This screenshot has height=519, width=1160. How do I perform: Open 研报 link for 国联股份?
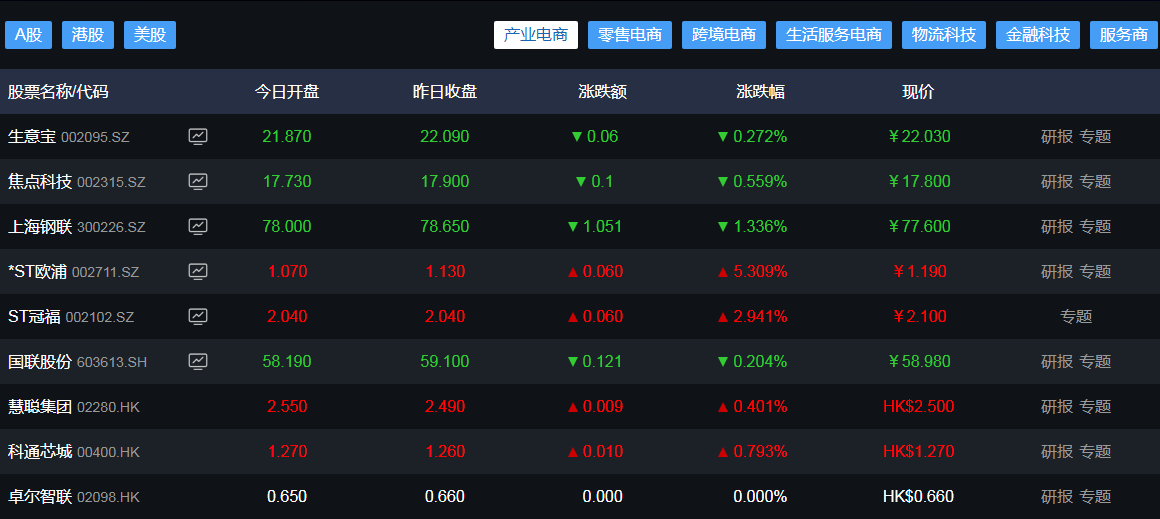coord(1056,362)
